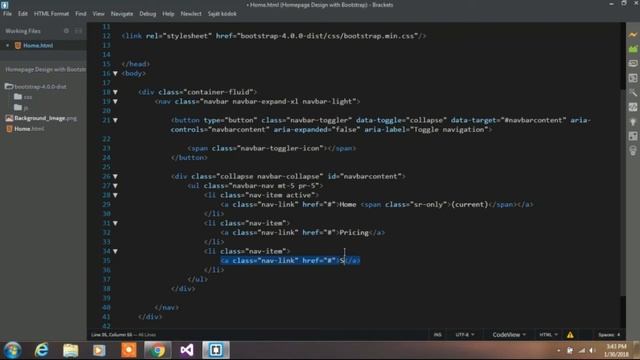Click the third icon in the right toolbar
The width and height of the screenshot is (640, 360).
(x=633, y=64)
